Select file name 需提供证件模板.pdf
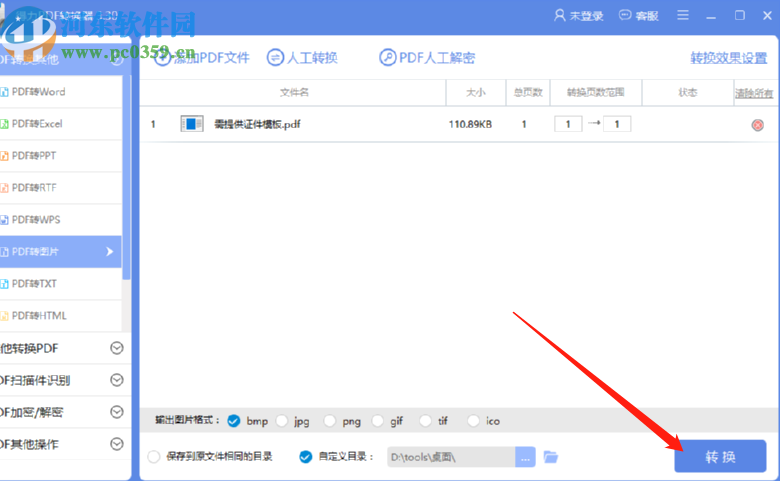This screenshot has height=481, width=780. (x=257, y=124)
